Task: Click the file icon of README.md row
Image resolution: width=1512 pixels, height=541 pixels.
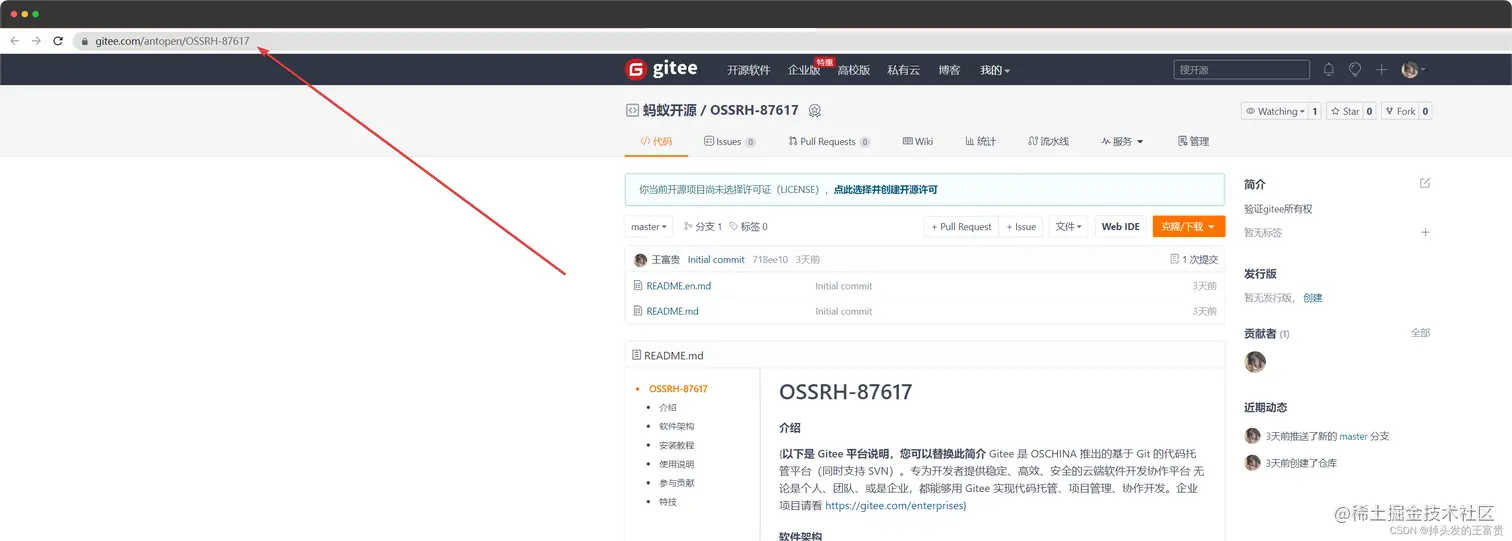Action: point(638,311)
